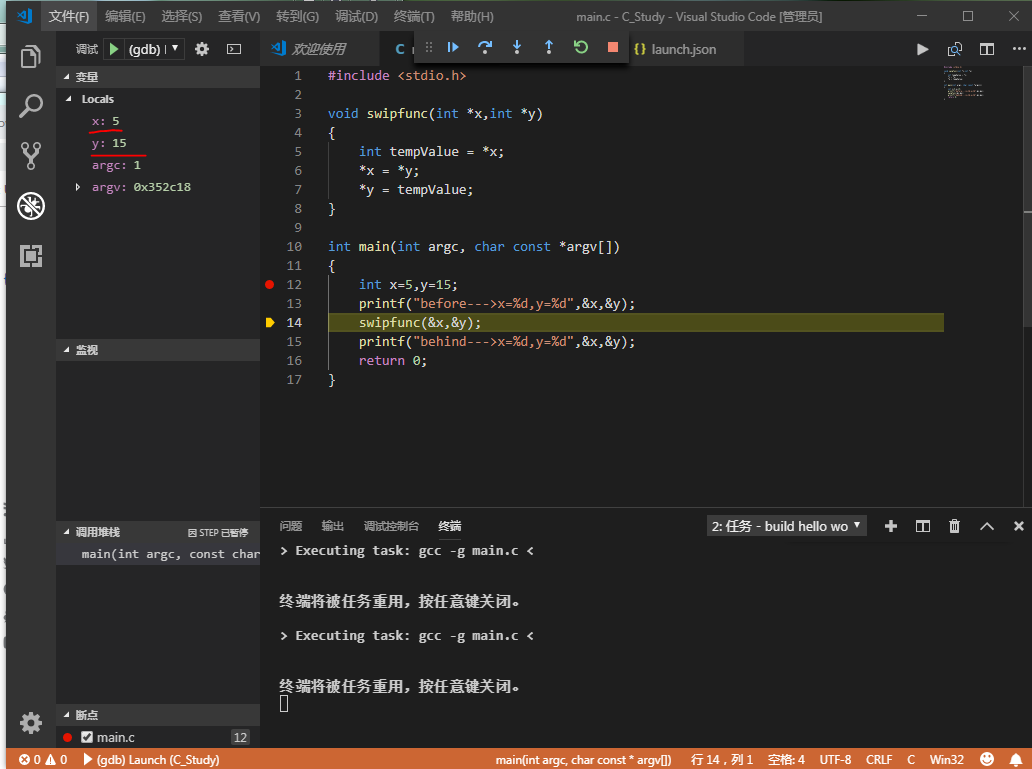Change indentation via 空格: 4

(786, 759)
